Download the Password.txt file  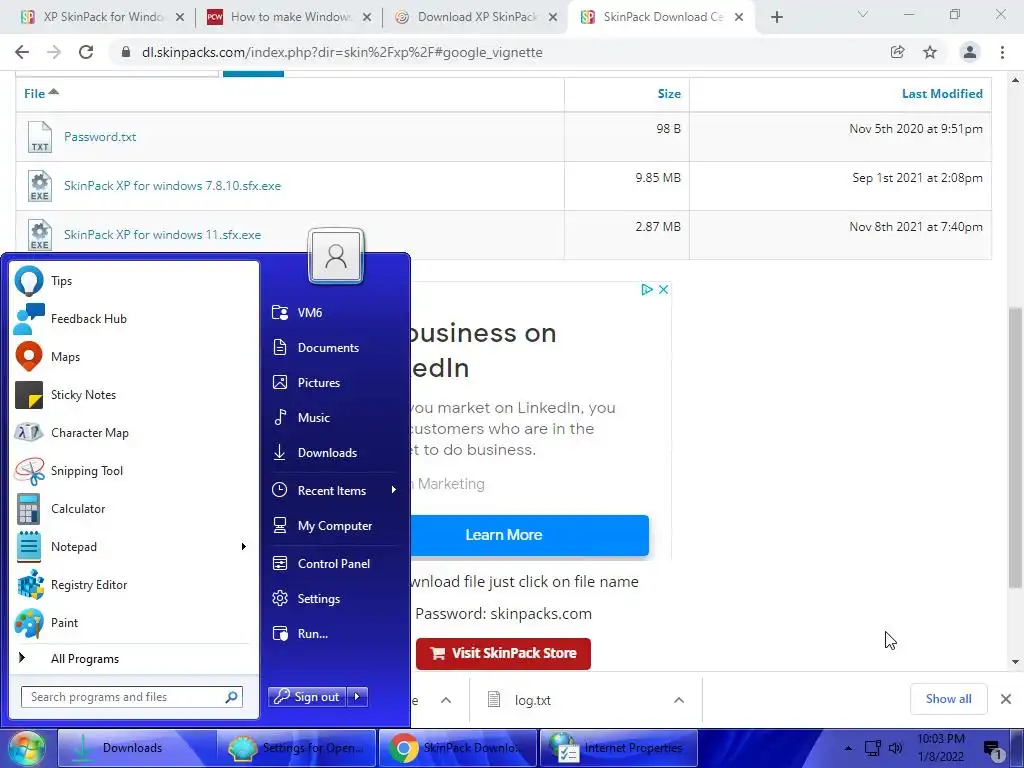pyautogui.click(x=100, y=136)
